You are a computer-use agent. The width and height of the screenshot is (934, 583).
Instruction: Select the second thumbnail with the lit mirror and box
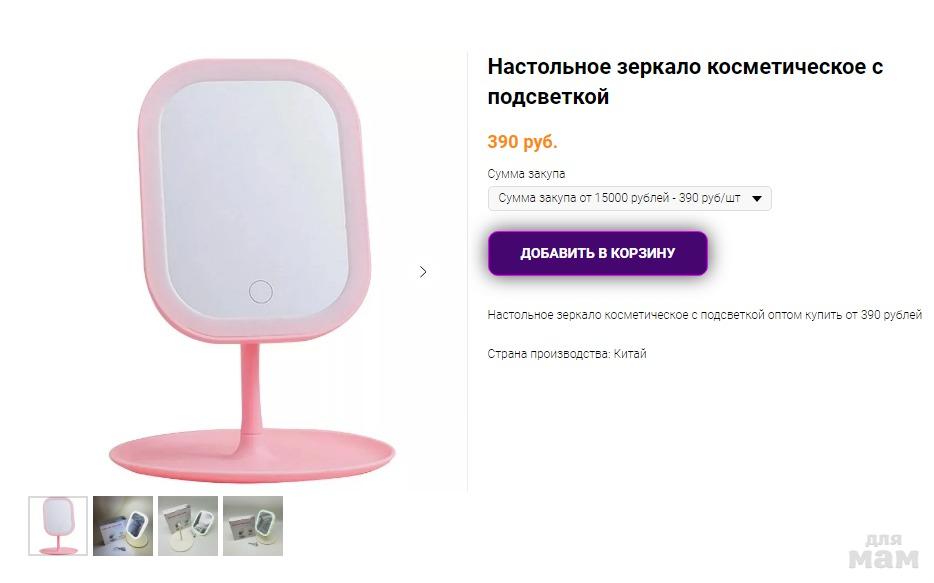(x=123, y=526)
